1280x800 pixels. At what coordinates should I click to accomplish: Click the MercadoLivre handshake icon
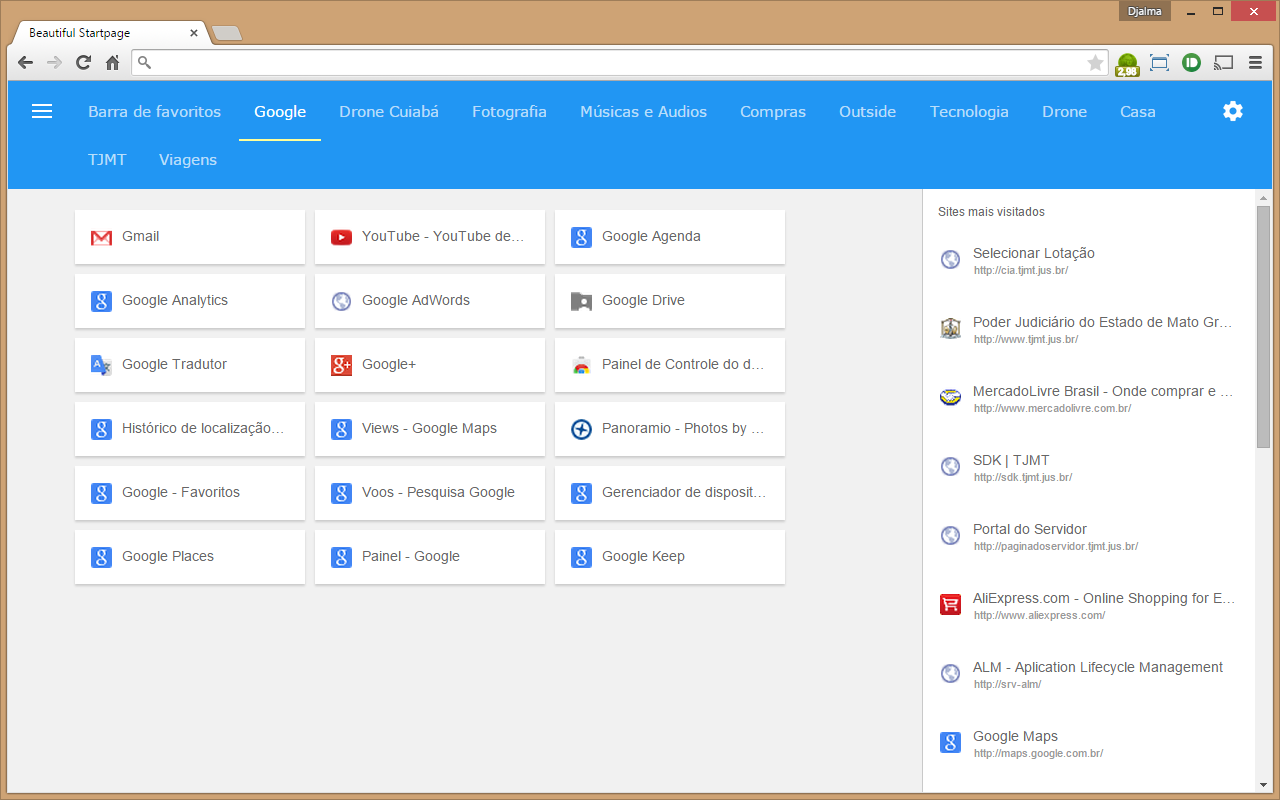950,397
